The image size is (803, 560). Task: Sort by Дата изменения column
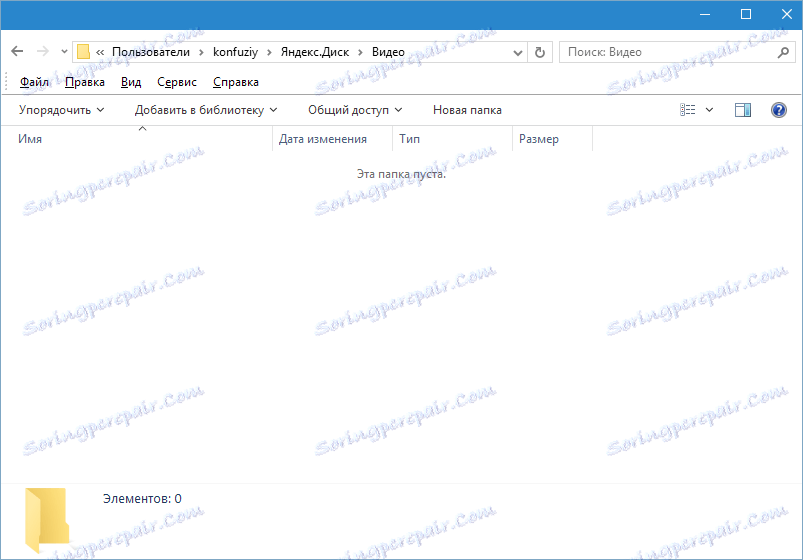pos(332,139)
